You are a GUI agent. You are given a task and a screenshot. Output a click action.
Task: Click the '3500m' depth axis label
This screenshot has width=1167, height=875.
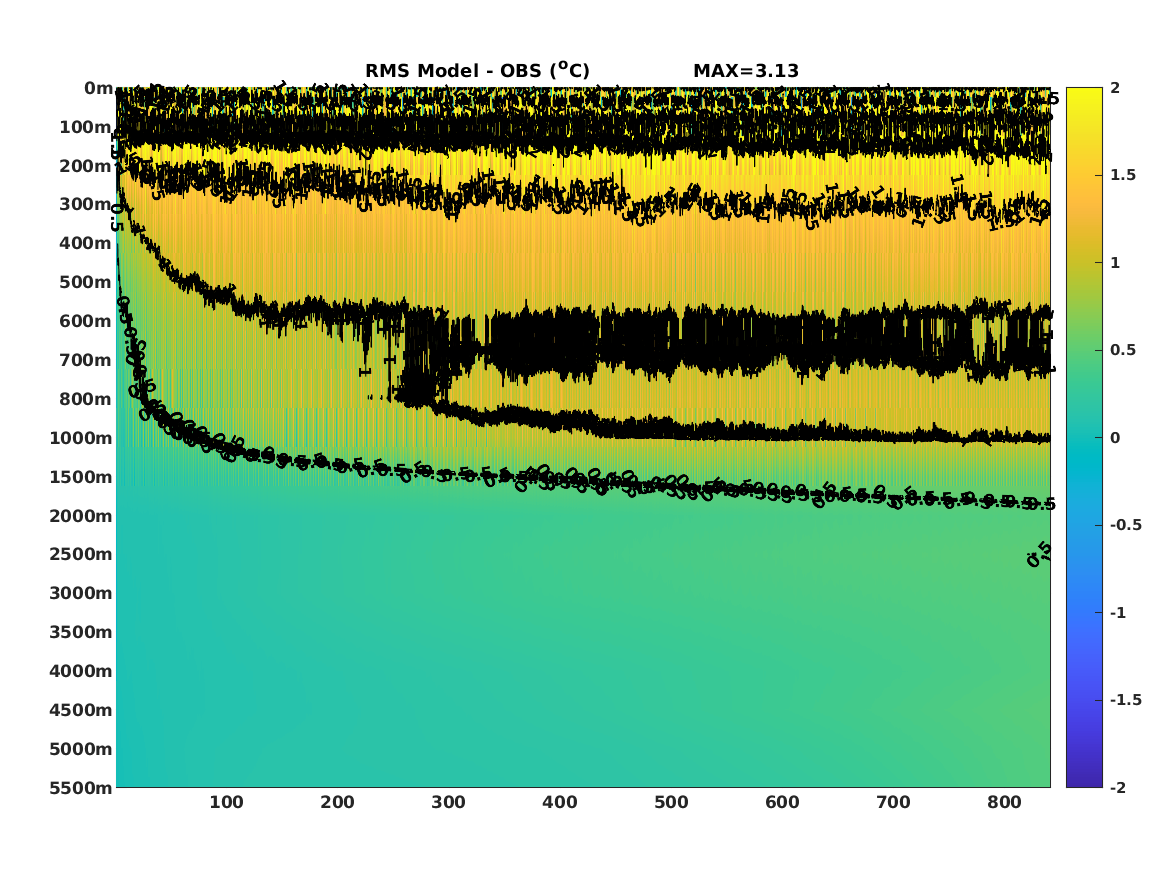click(x=81, y=632)
